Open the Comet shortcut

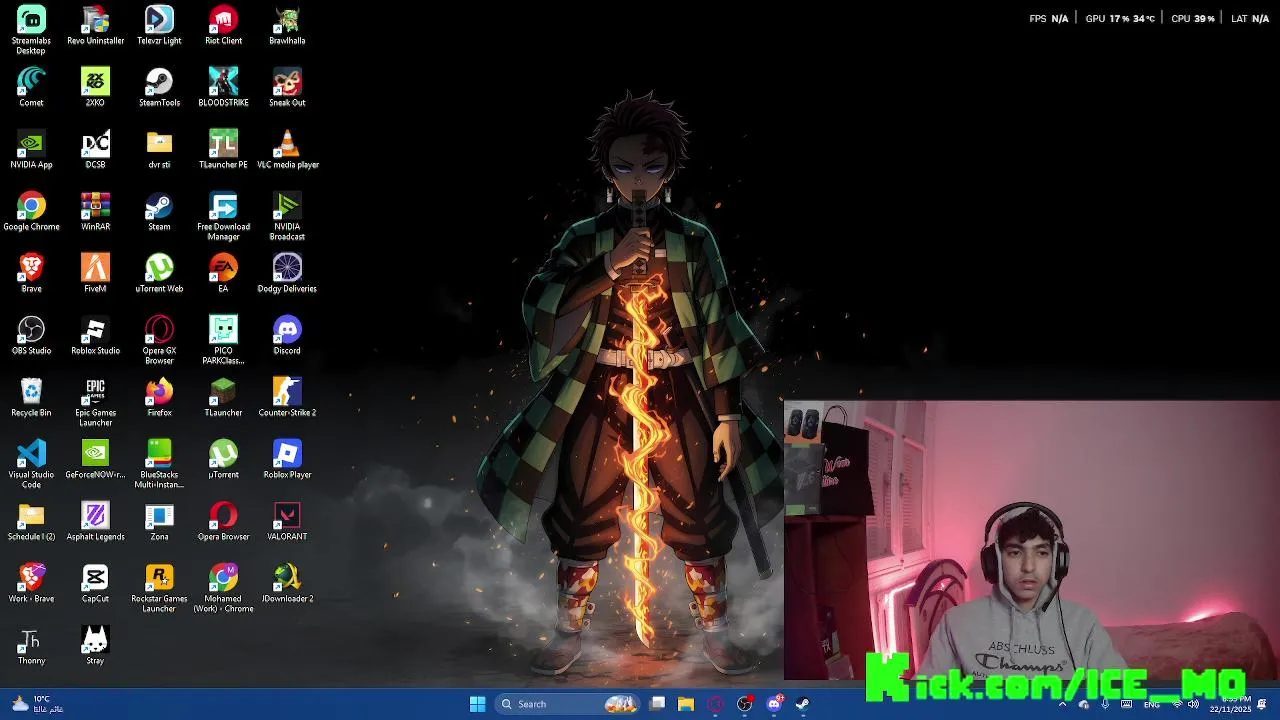click(31, 88)
